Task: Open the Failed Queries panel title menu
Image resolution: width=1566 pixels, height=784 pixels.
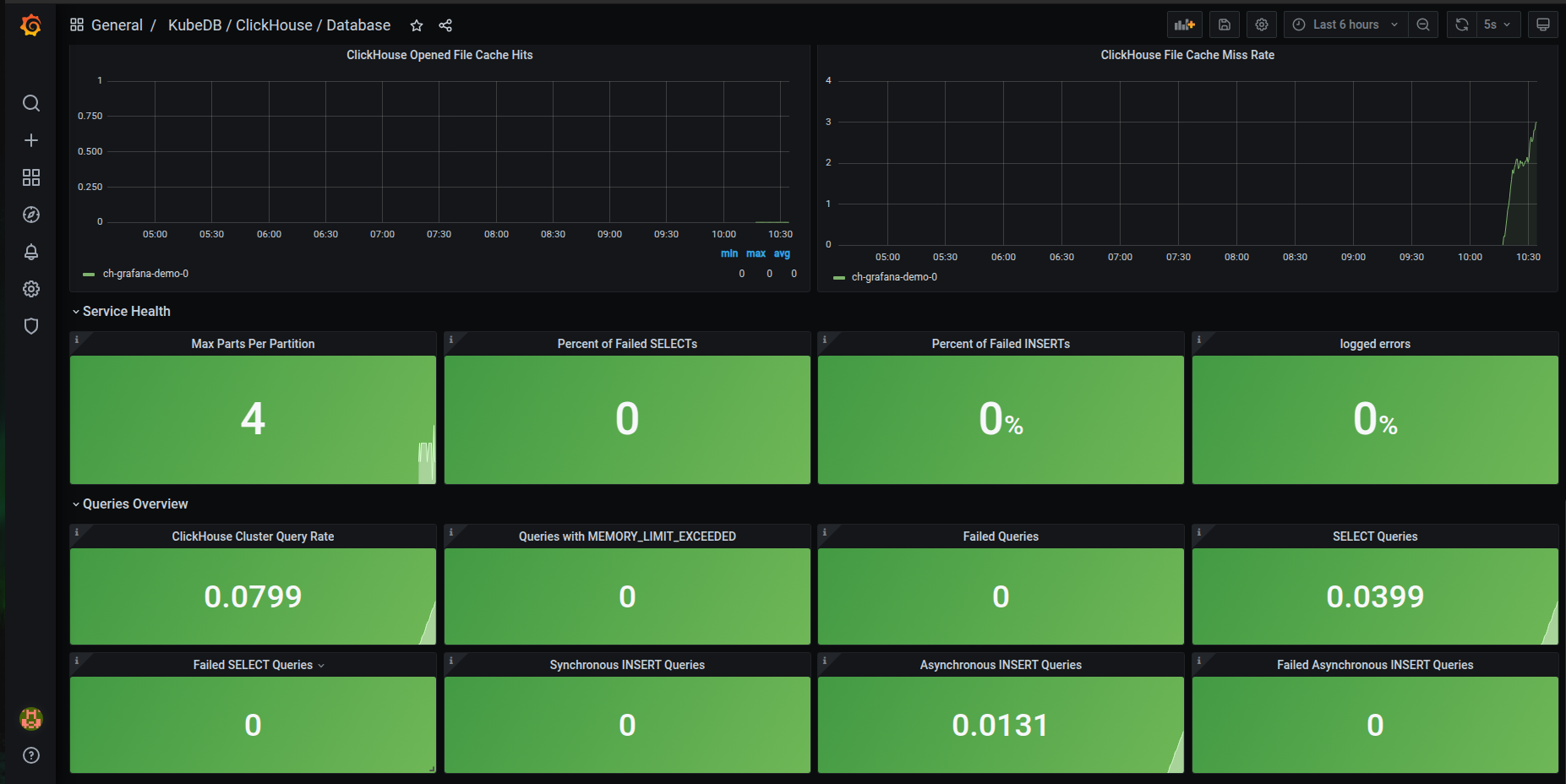Action: pos(1001,536)
